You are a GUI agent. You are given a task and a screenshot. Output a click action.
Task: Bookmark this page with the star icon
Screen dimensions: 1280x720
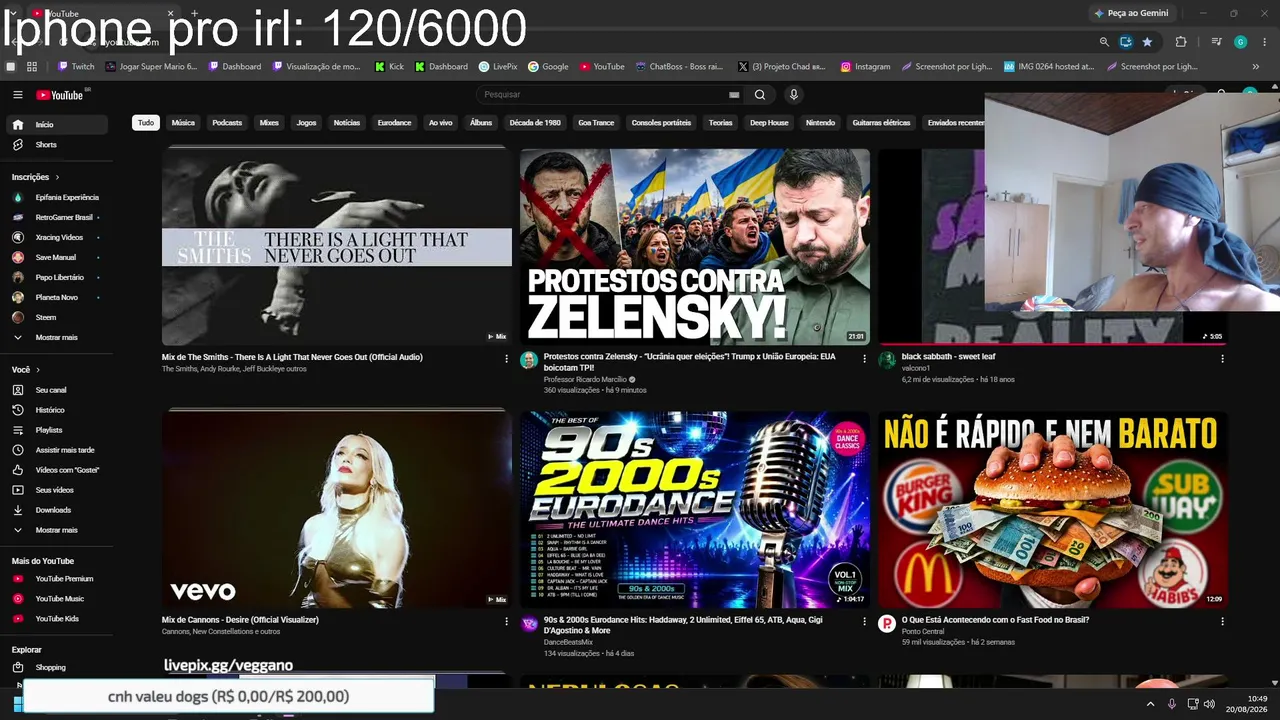coord(1147,42)
